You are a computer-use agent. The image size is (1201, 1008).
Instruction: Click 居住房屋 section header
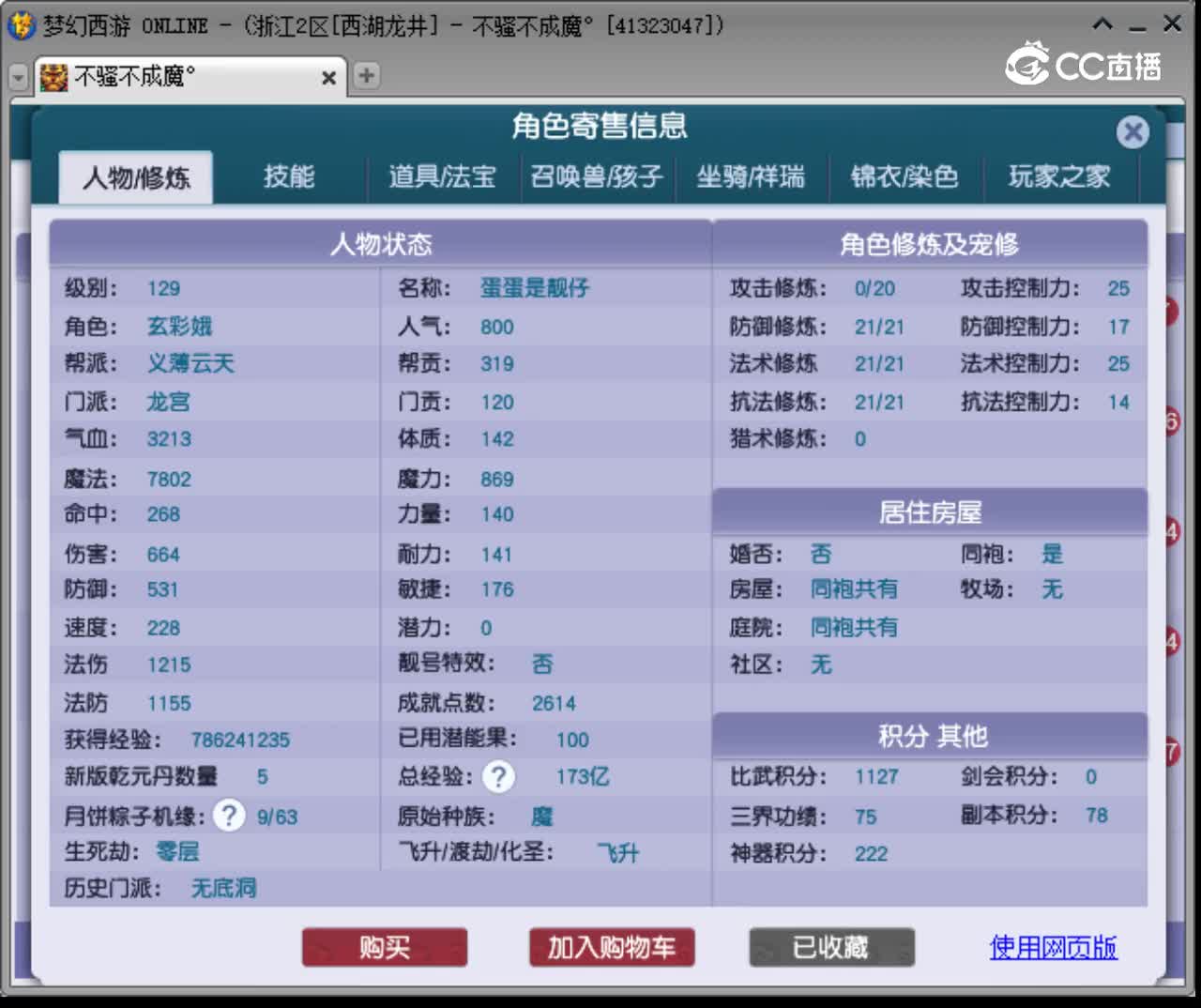pyautogui.click(x=929, y=512)
